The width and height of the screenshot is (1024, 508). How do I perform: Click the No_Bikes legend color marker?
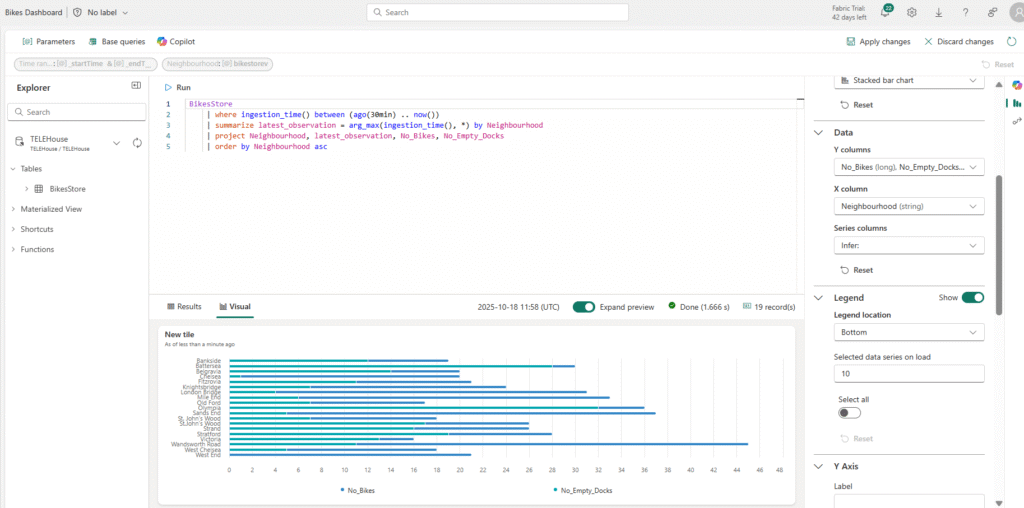click(343, 490)
